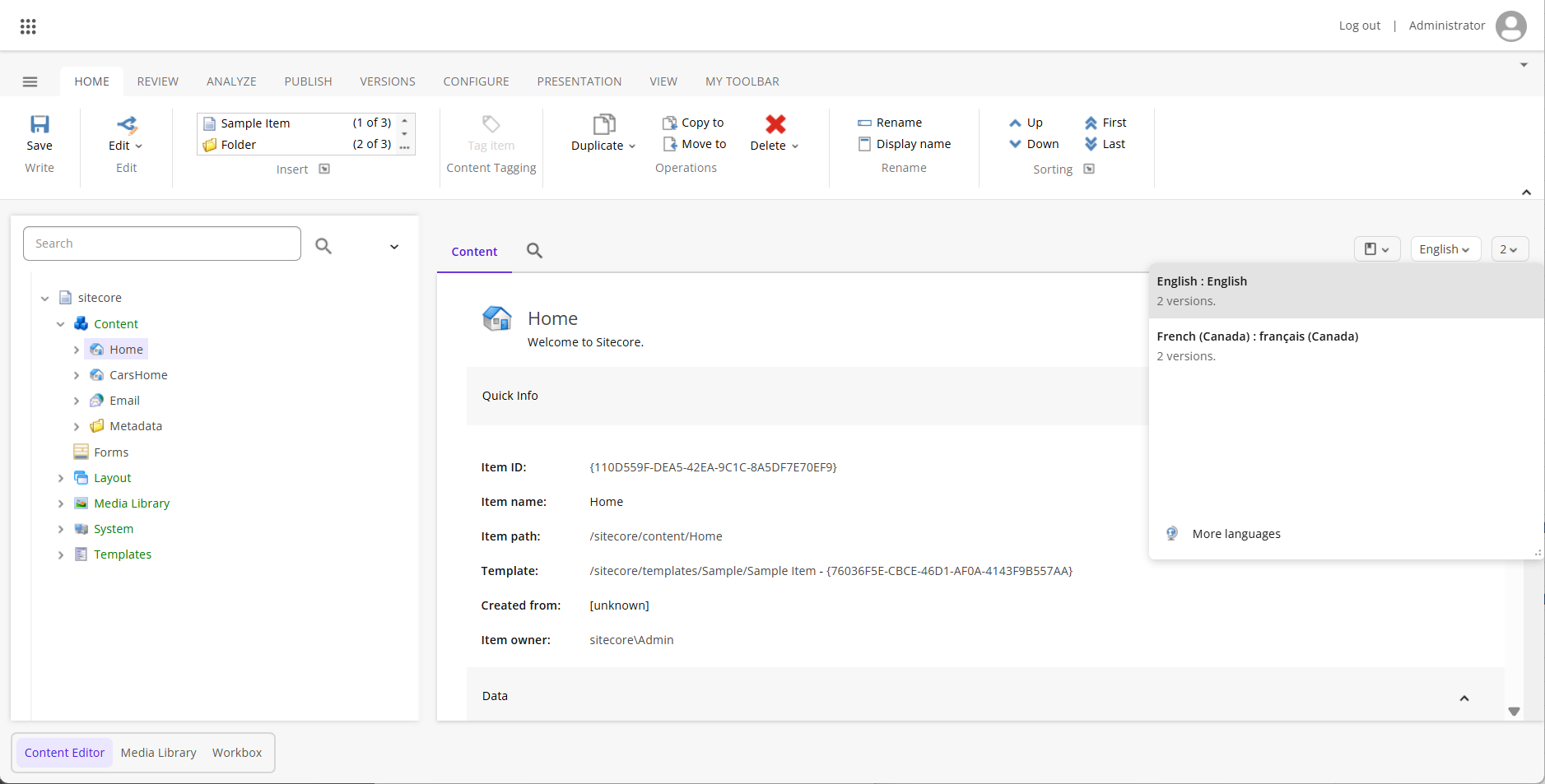Switch to the ANALYZE ribbon tab

[231, 81]
